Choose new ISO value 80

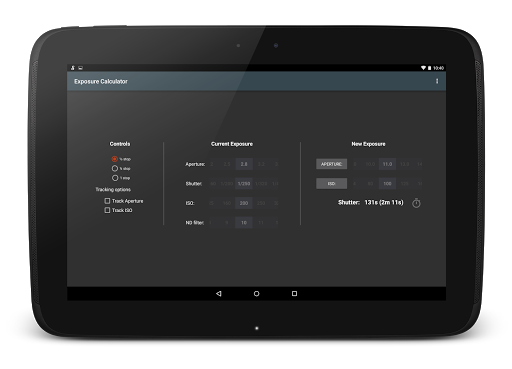point(370,184)
